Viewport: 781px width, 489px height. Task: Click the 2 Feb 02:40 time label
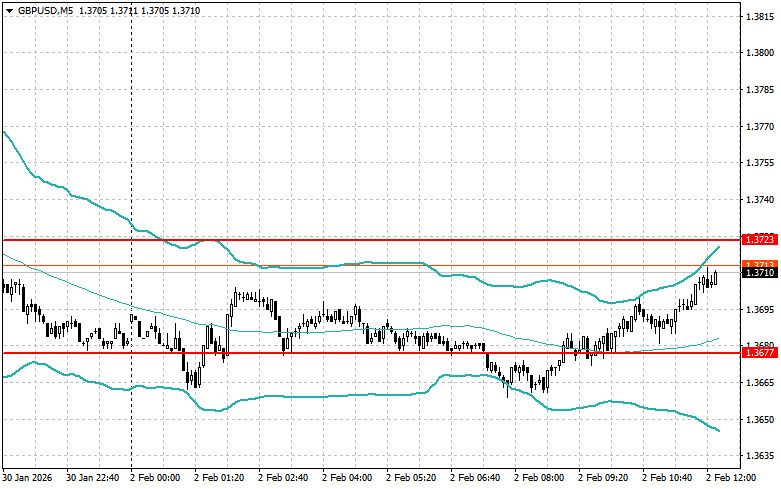point(283,478)
